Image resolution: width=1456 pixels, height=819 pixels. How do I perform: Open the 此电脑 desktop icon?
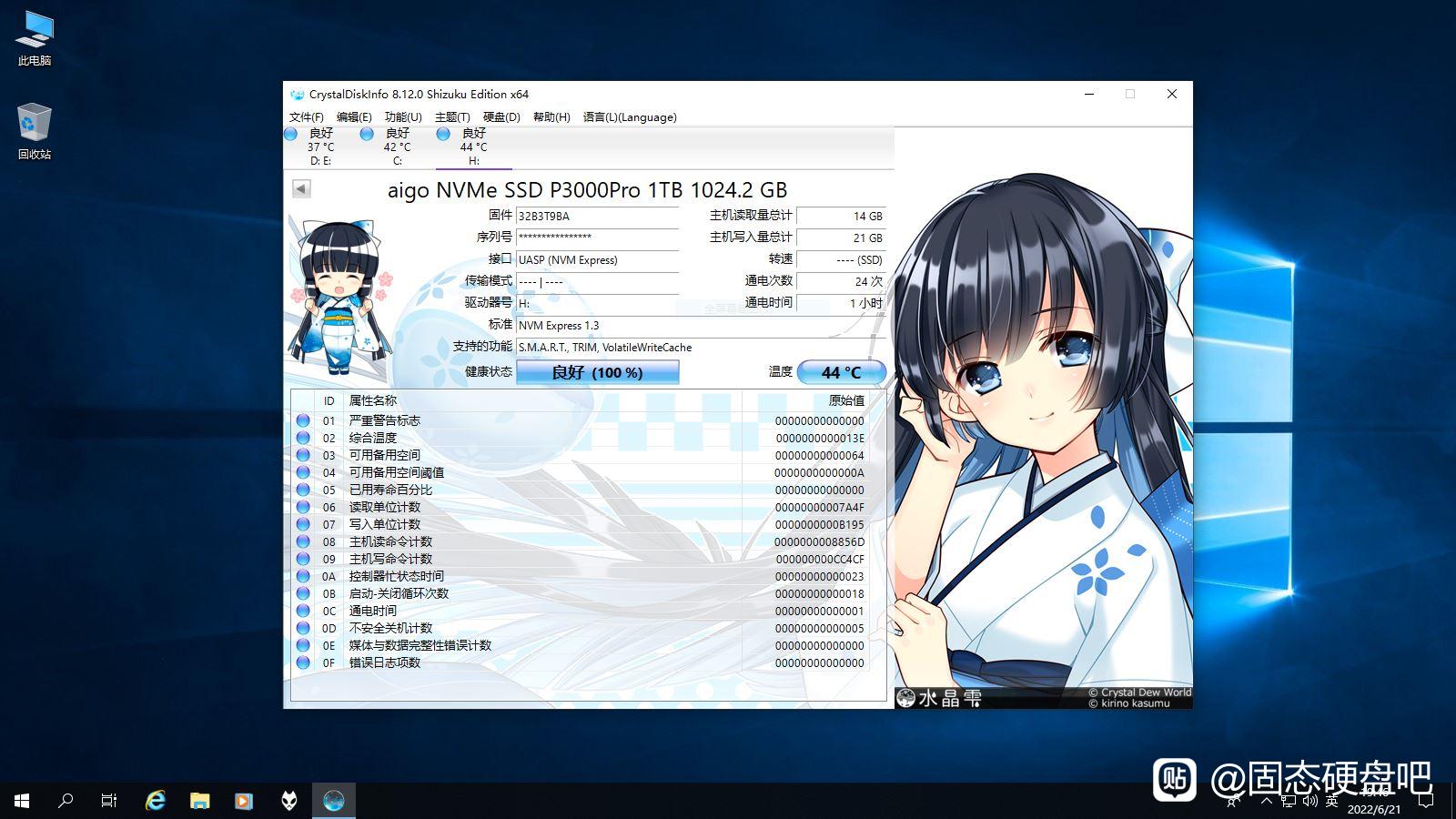click(35, 38)
